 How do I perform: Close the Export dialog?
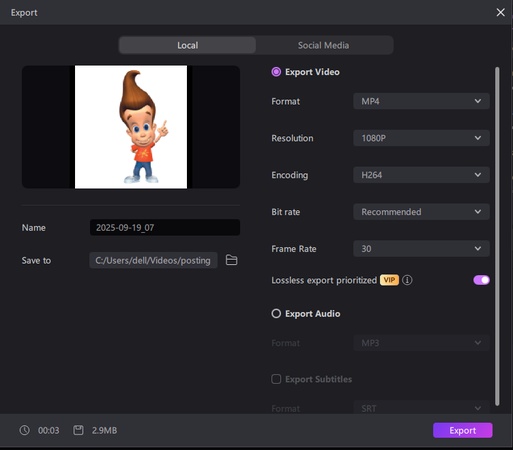coord(500,12)
